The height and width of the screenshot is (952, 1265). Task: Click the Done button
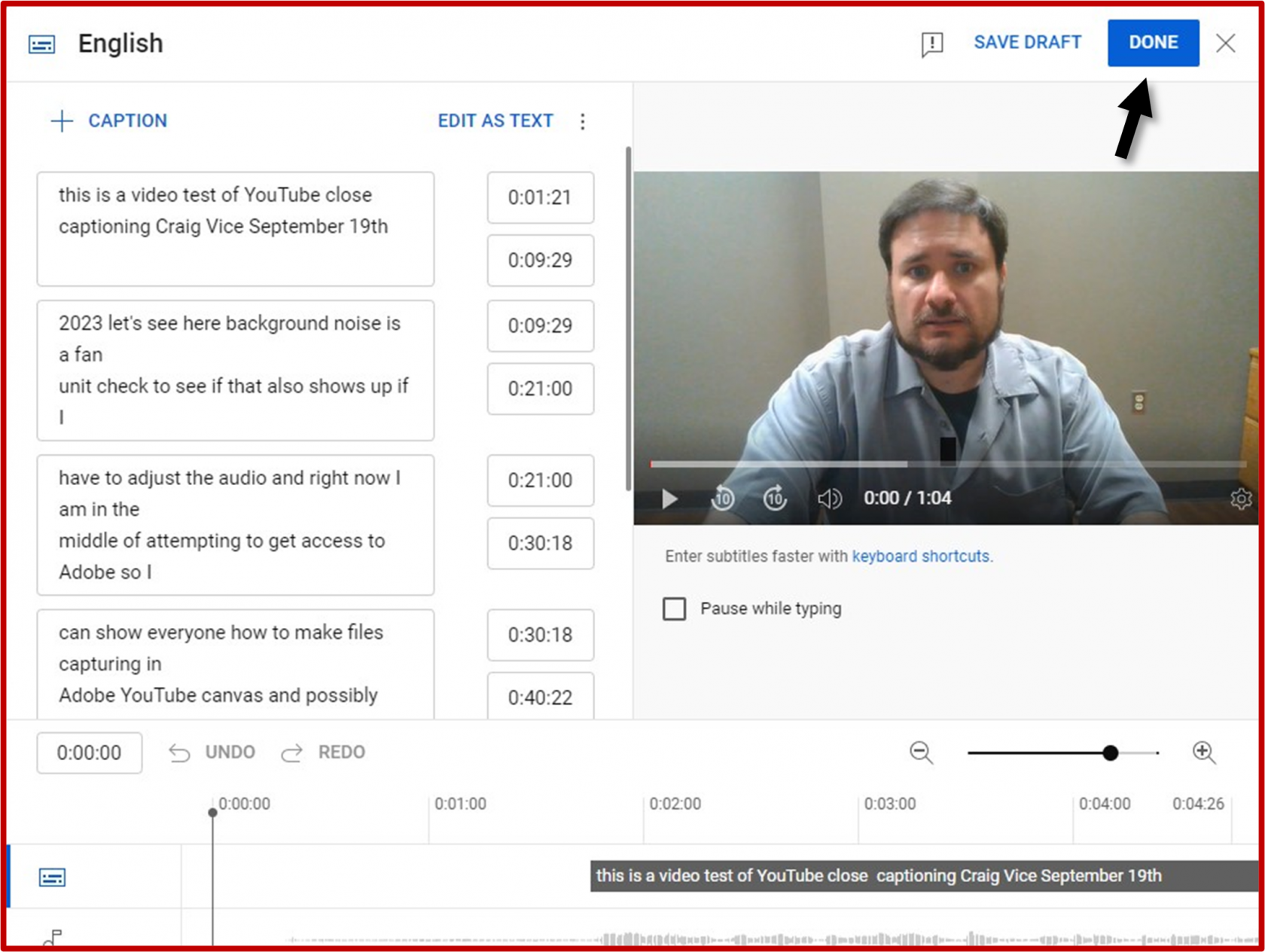(x=1153, y=43)
